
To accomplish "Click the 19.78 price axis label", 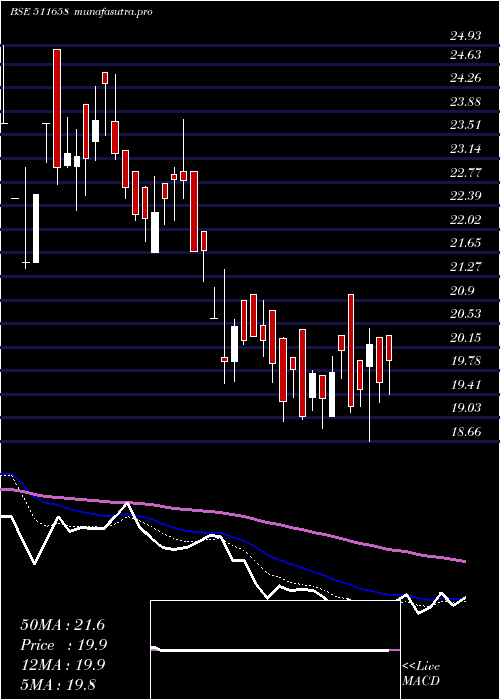I will point(466,361).
